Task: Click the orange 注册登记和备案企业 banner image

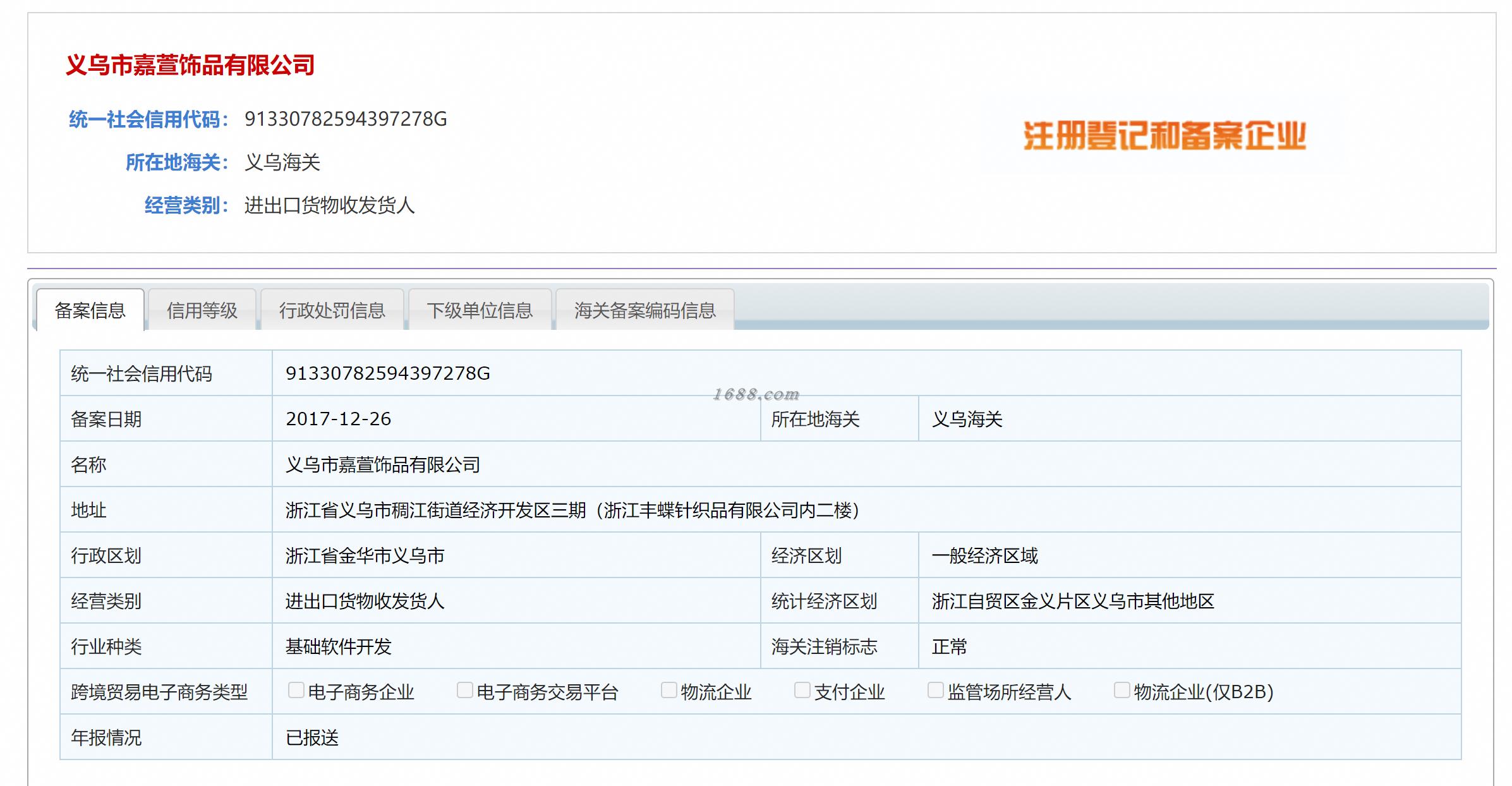Action: pos(1164,136)
